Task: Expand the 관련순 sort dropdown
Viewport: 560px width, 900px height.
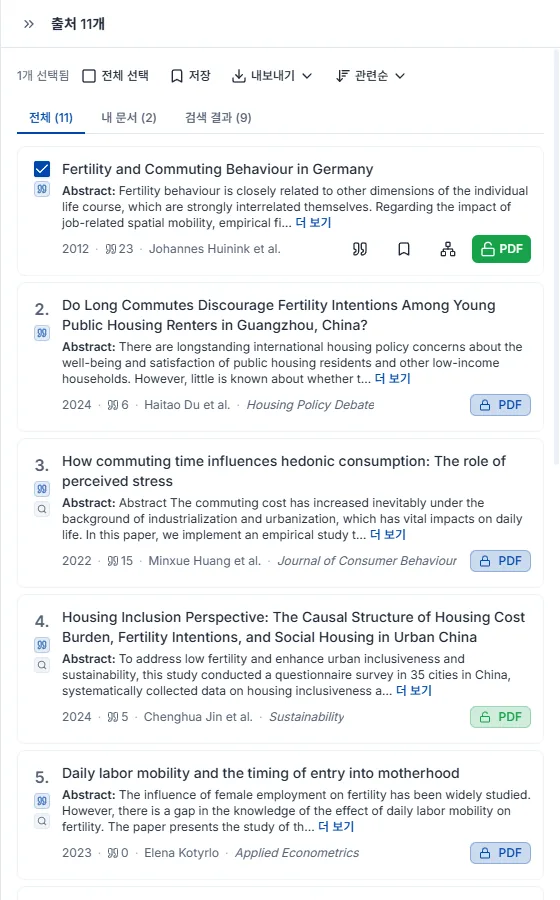Action: [371, 76]
